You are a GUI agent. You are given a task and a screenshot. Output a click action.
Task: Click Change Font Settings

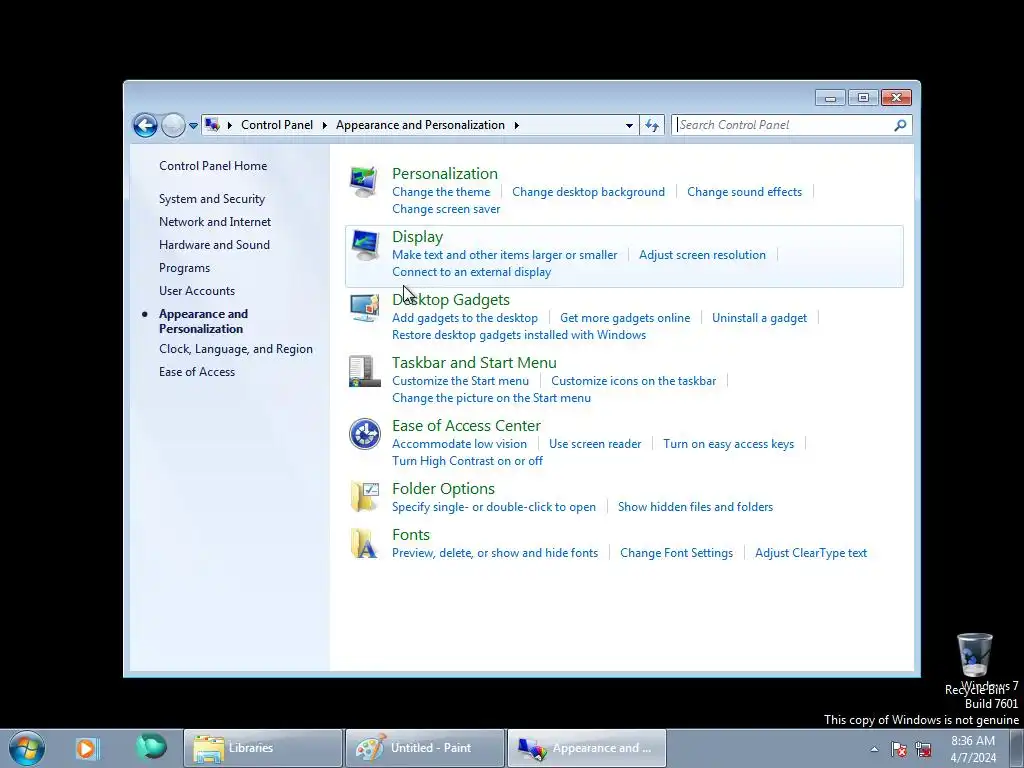click(677, 553)
